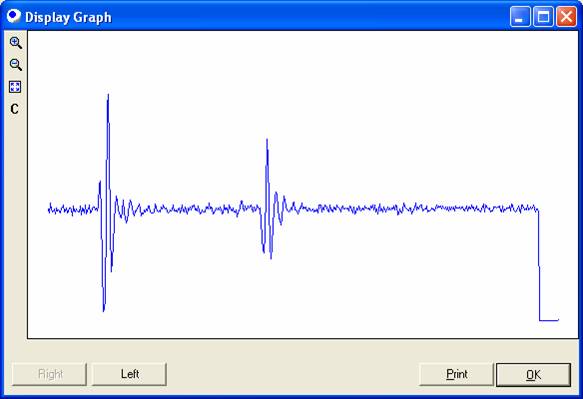Click the C toolbar button
Screen dimensions: 583x399
[x=15, y=109]
